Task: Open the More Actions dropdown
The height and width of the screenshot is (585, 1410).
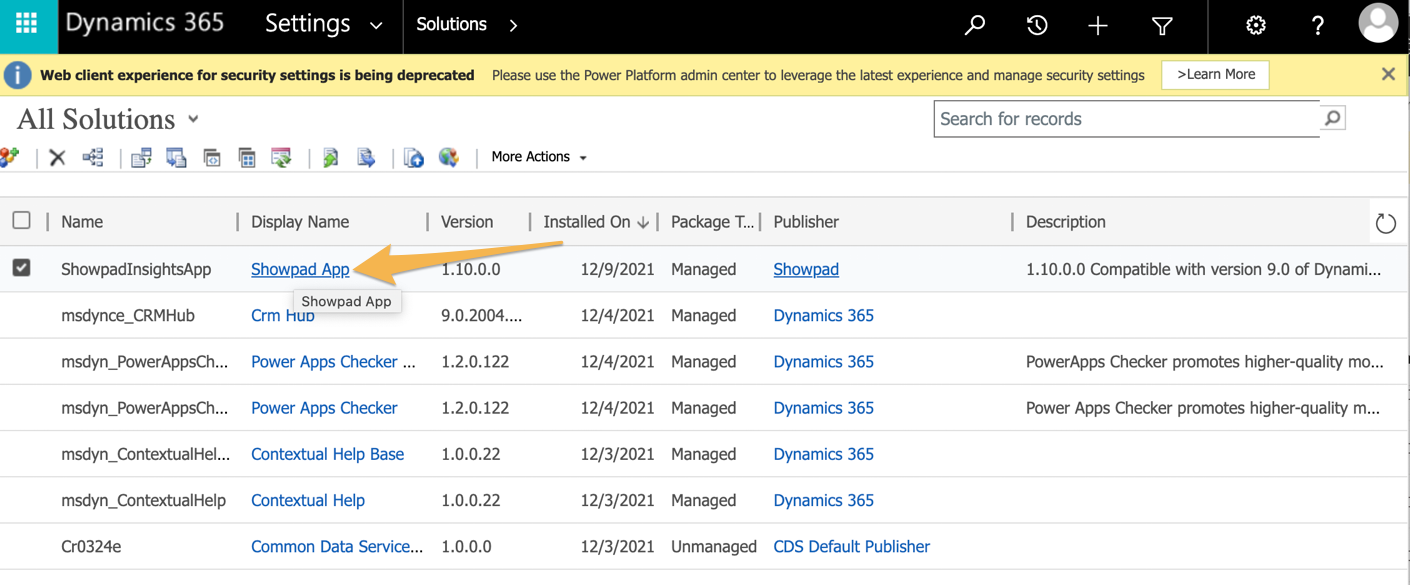Action: coord(539,157)
